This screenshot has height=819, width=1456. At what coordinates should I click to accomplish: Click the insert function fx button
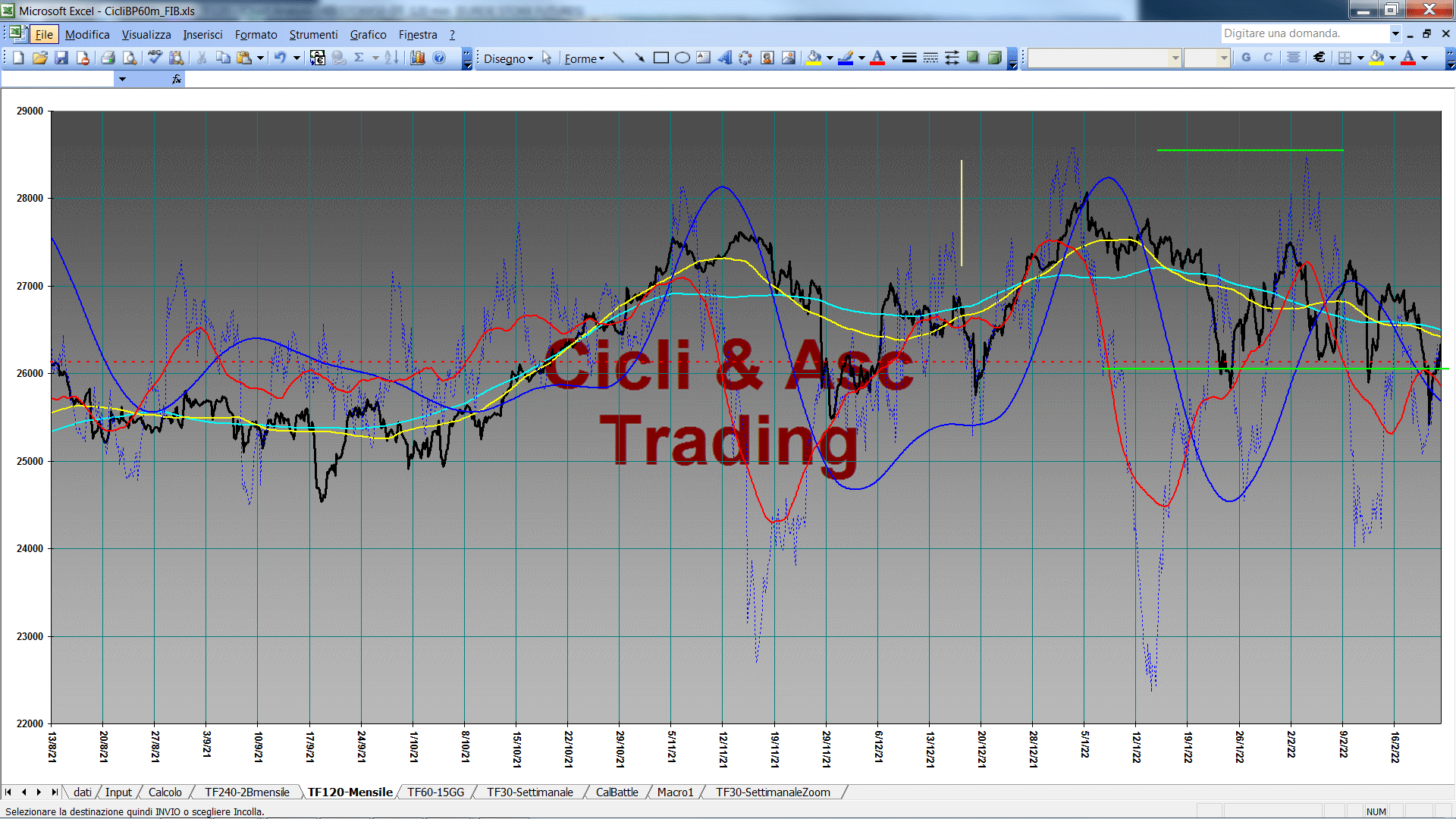tap(176, 79)
